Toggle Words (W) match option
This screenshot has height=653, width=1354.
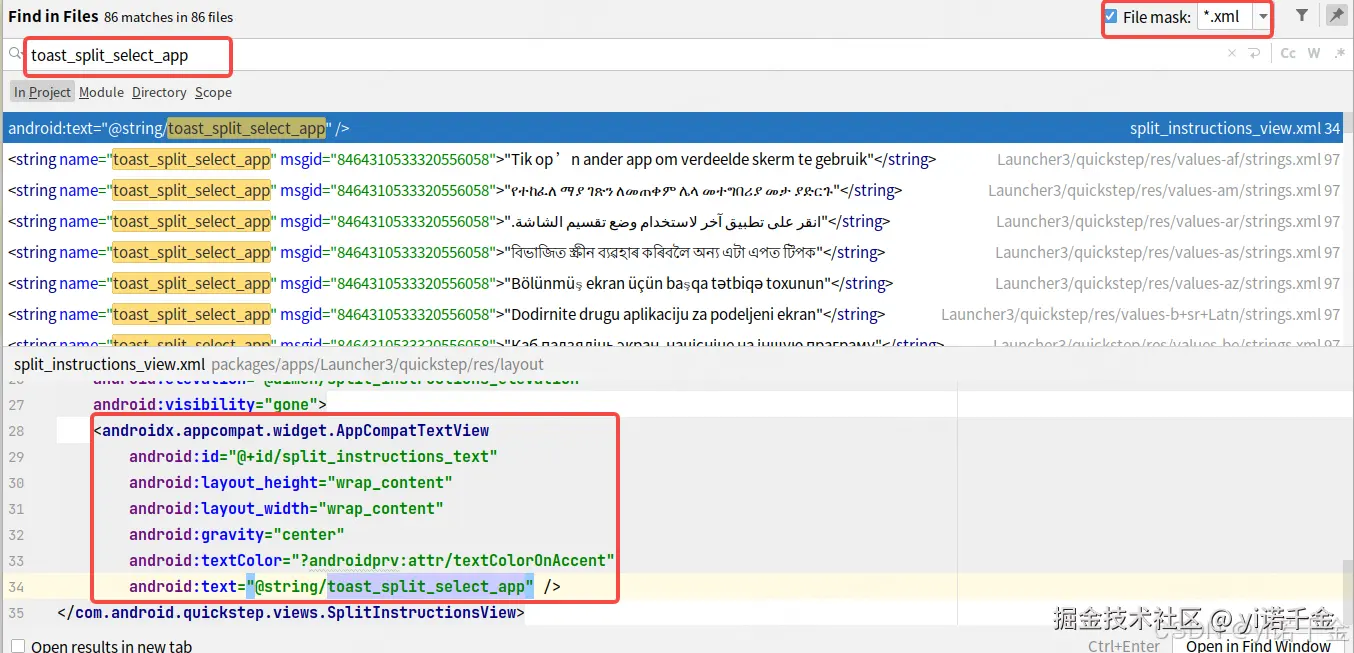(x=1314, y=54)
